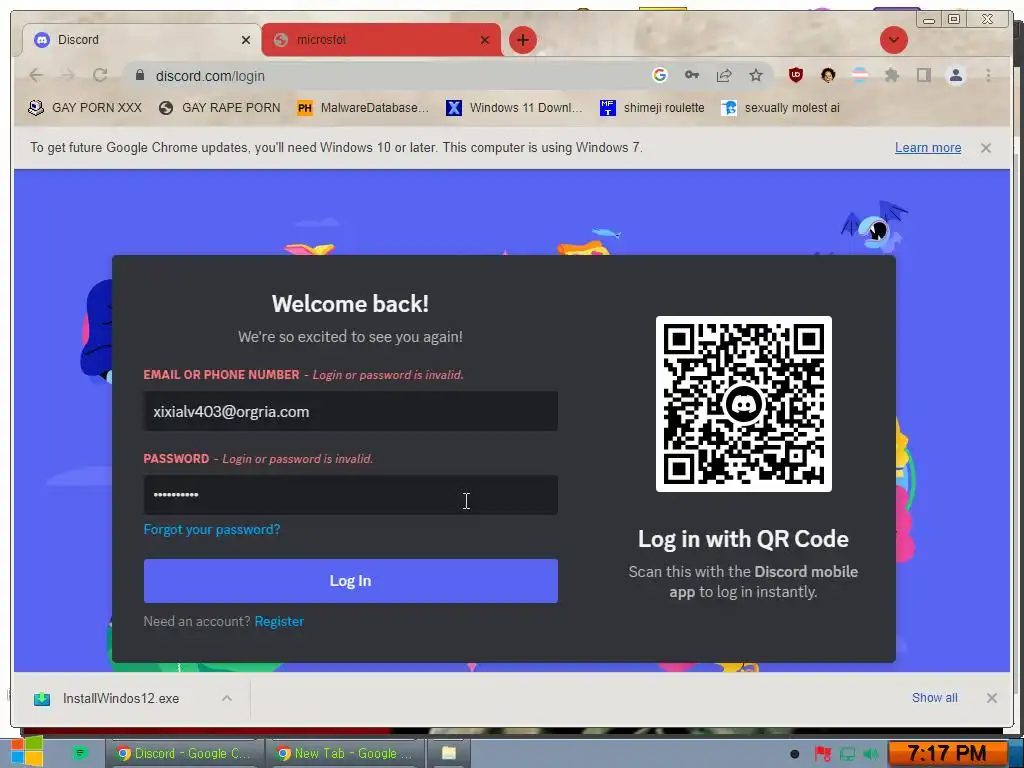1024x768 pixels.
Task: Click the InstallWindos12.exe download item
Action: (121, 699)
